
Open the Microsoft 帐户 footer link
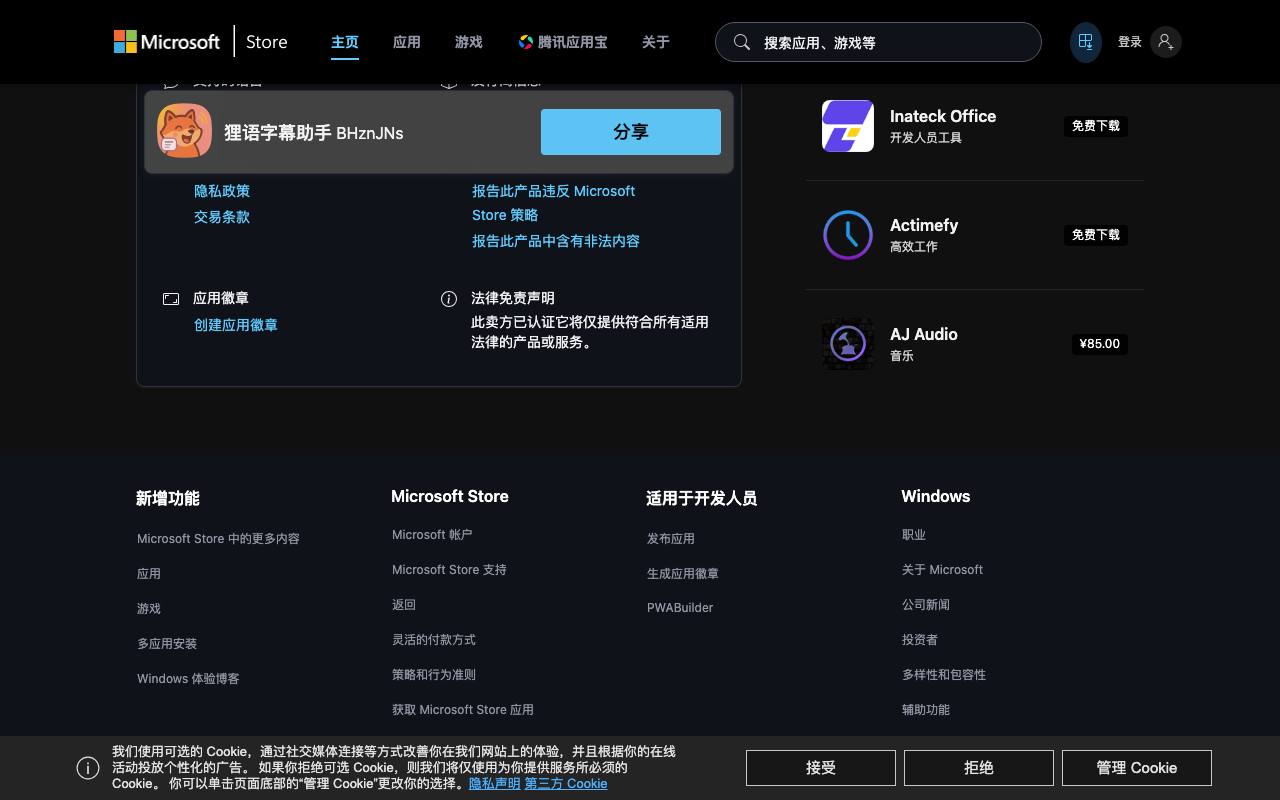[x=432, y=535]
